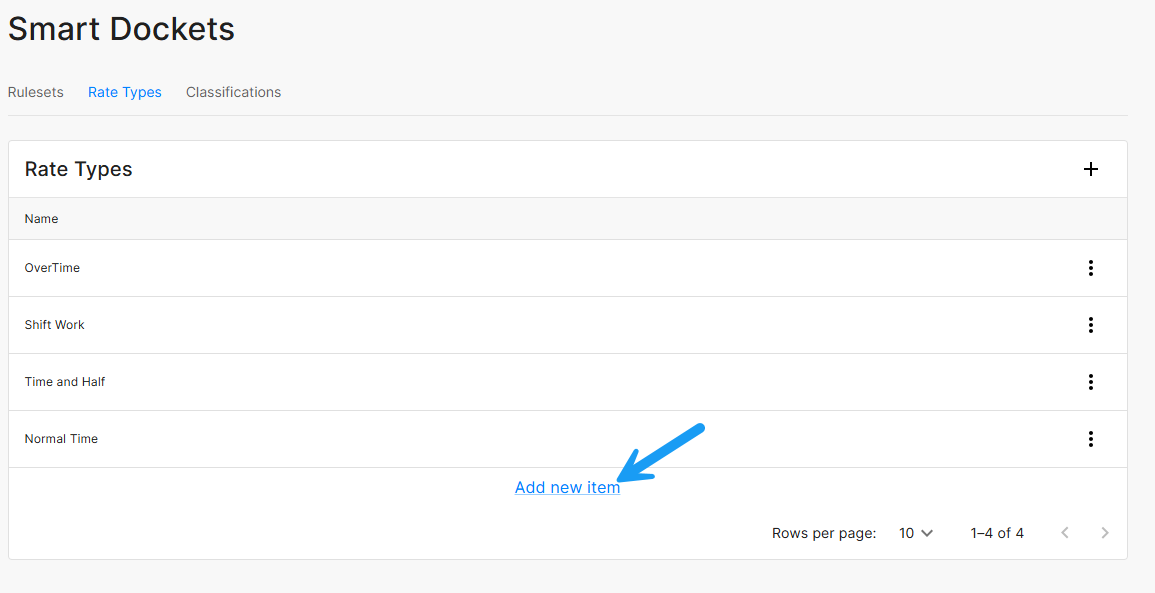Select the Time and Half row name
Viewport: 1155px width, 593px height.
(65, 382)
